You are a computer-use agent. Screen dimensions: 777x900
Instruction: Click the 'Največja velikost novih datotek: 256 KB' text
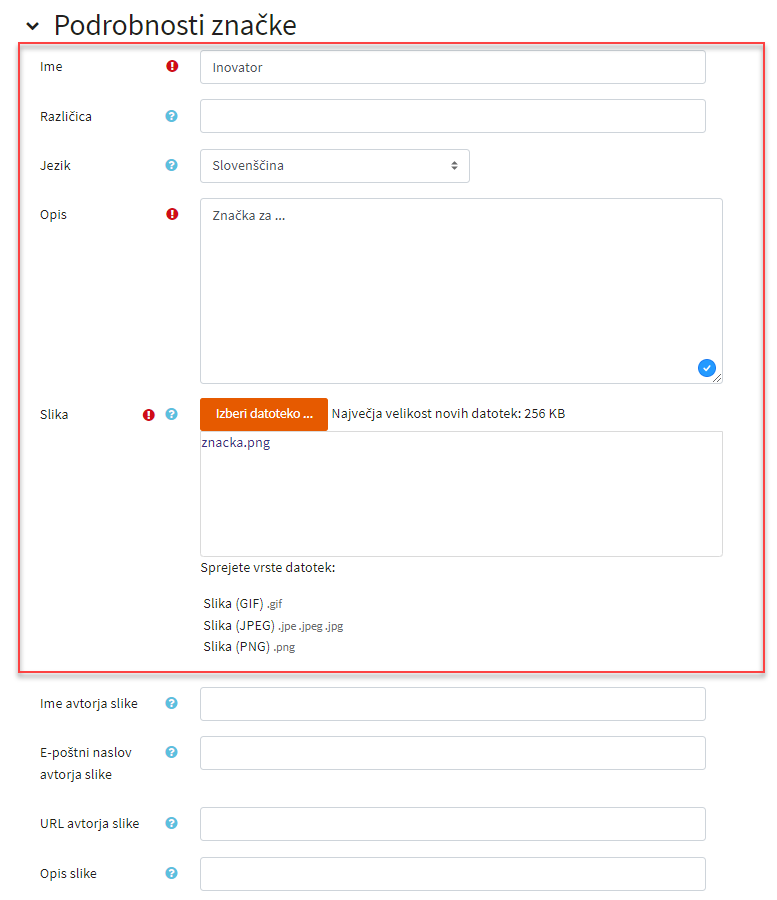pos(448,414)
